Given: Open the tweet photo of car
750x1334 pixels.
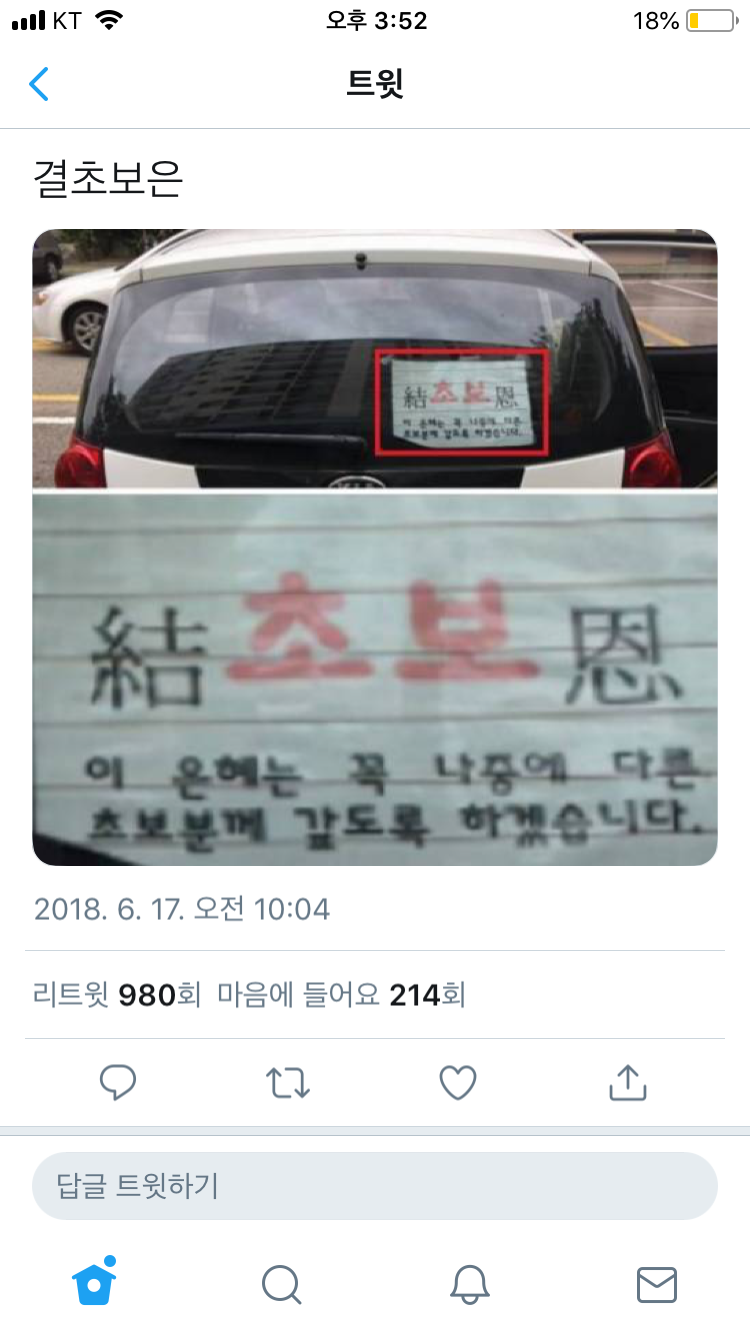Looking at the screenshot, I should click(x=375, y=359).
